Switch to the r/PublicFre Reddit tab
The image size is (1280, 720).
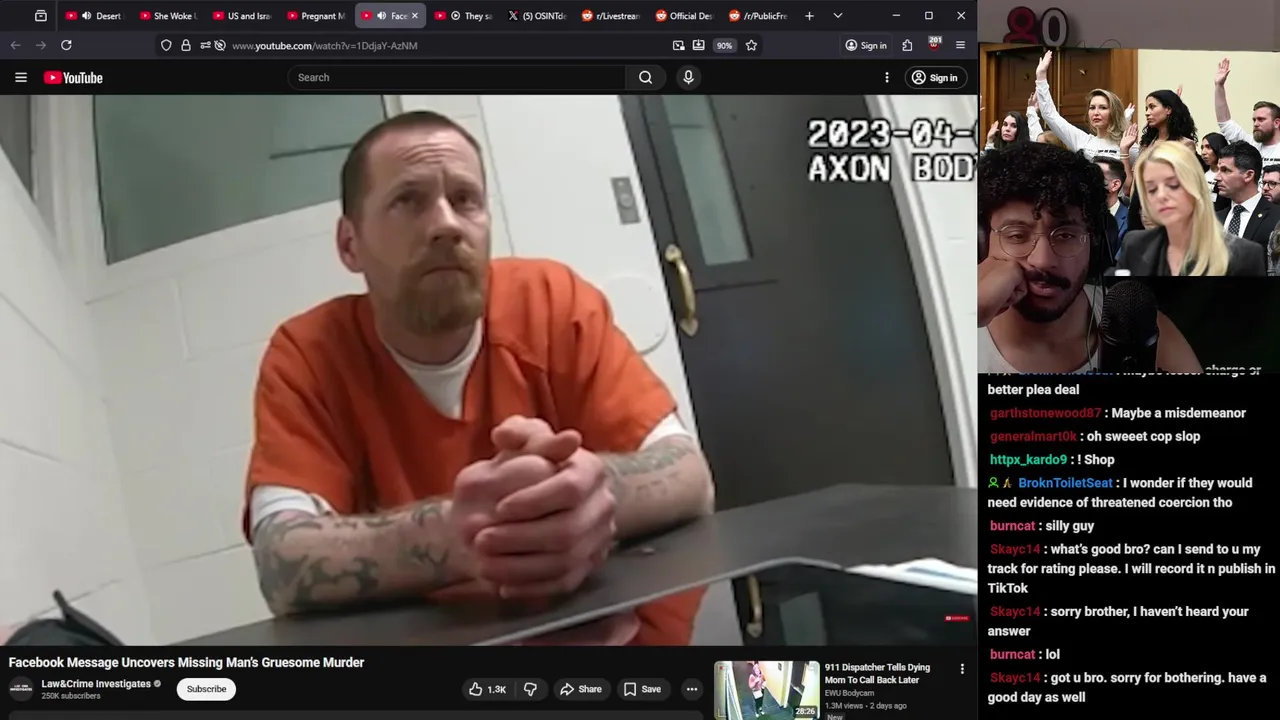click(757, 16)
